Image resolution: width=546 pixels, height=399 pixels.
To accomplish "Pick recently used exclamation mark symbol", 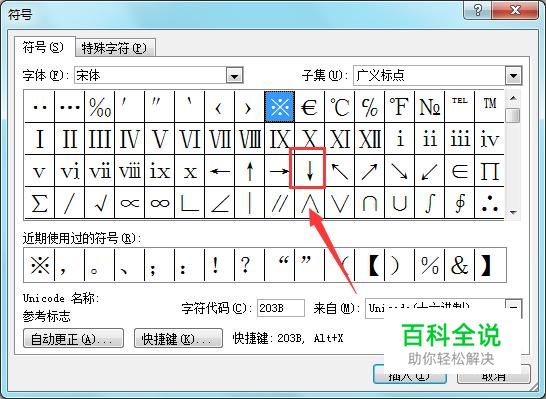I will point(220,265).
